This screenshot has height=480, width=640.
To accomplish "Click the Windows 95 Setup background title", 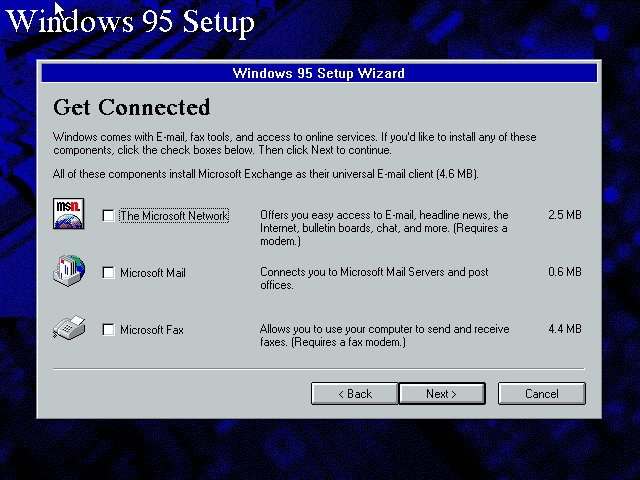I will 131,22.
